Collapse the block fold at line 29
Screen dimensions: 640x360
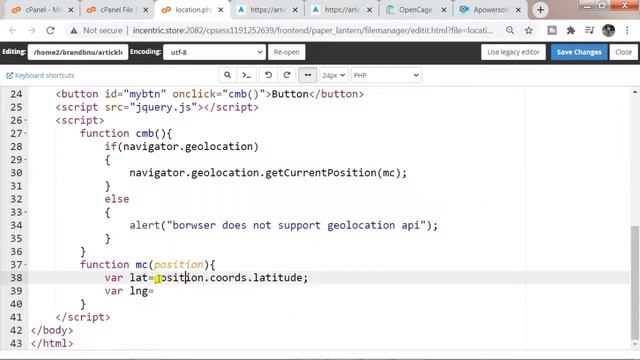pos(26,160)
